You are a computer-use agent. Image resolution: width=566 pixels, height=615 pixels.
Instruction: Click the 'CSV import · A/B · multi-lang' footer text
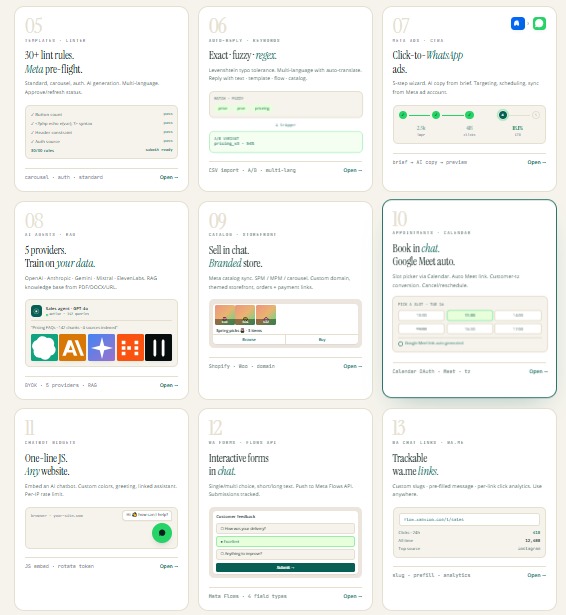coord(252,170)
